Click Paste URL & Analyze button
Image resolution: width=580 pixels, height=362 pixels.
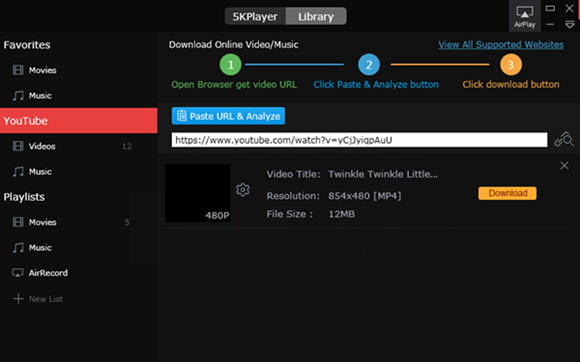pyautogui.click(x=228, y=116)
